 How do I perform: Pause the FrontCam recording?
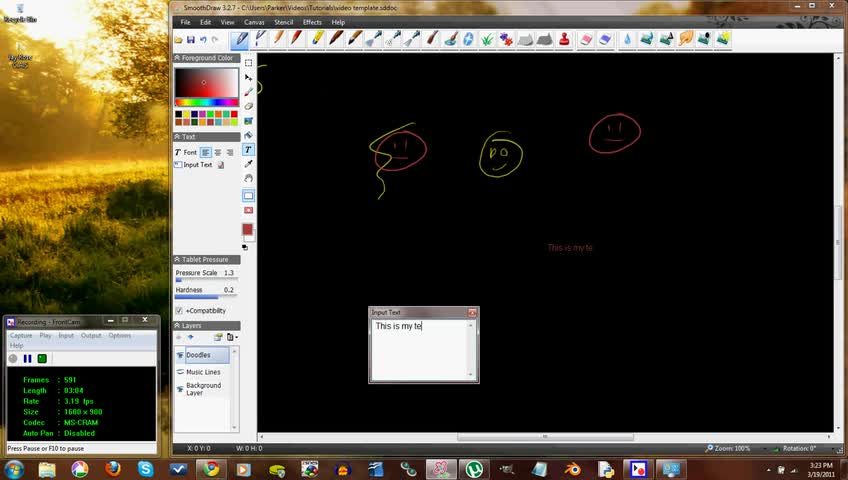[28, 358]
